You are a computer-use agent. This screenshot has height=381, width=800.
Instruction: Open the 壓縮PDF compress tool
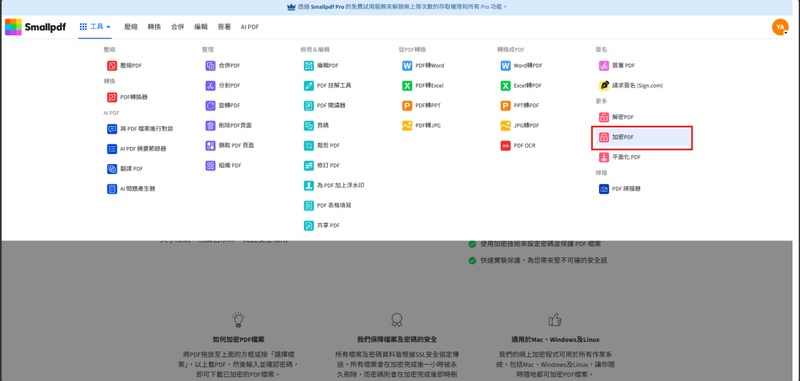pos(124,66)
